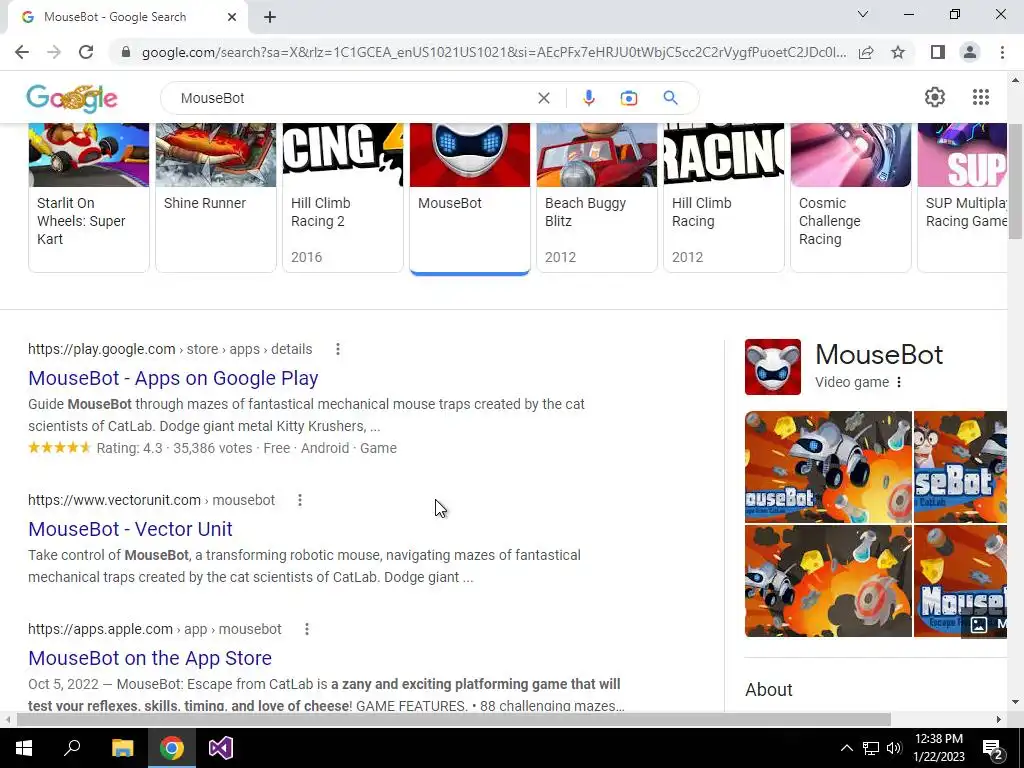Click the apps.apple.com URL text
Image resolution: width=1024 pixels, height=768 pixels.
[100, 630]
